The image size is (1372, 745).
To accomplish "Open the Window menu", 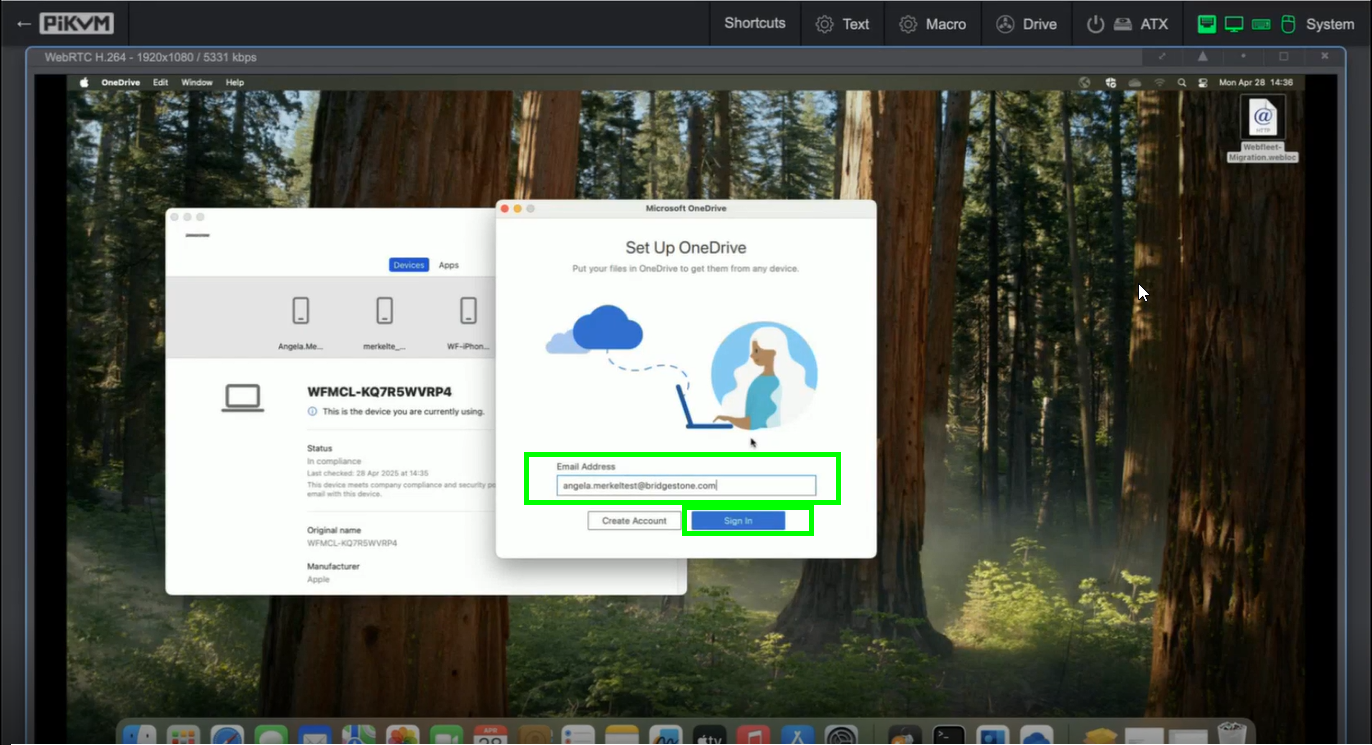I will tap(197, 82).
